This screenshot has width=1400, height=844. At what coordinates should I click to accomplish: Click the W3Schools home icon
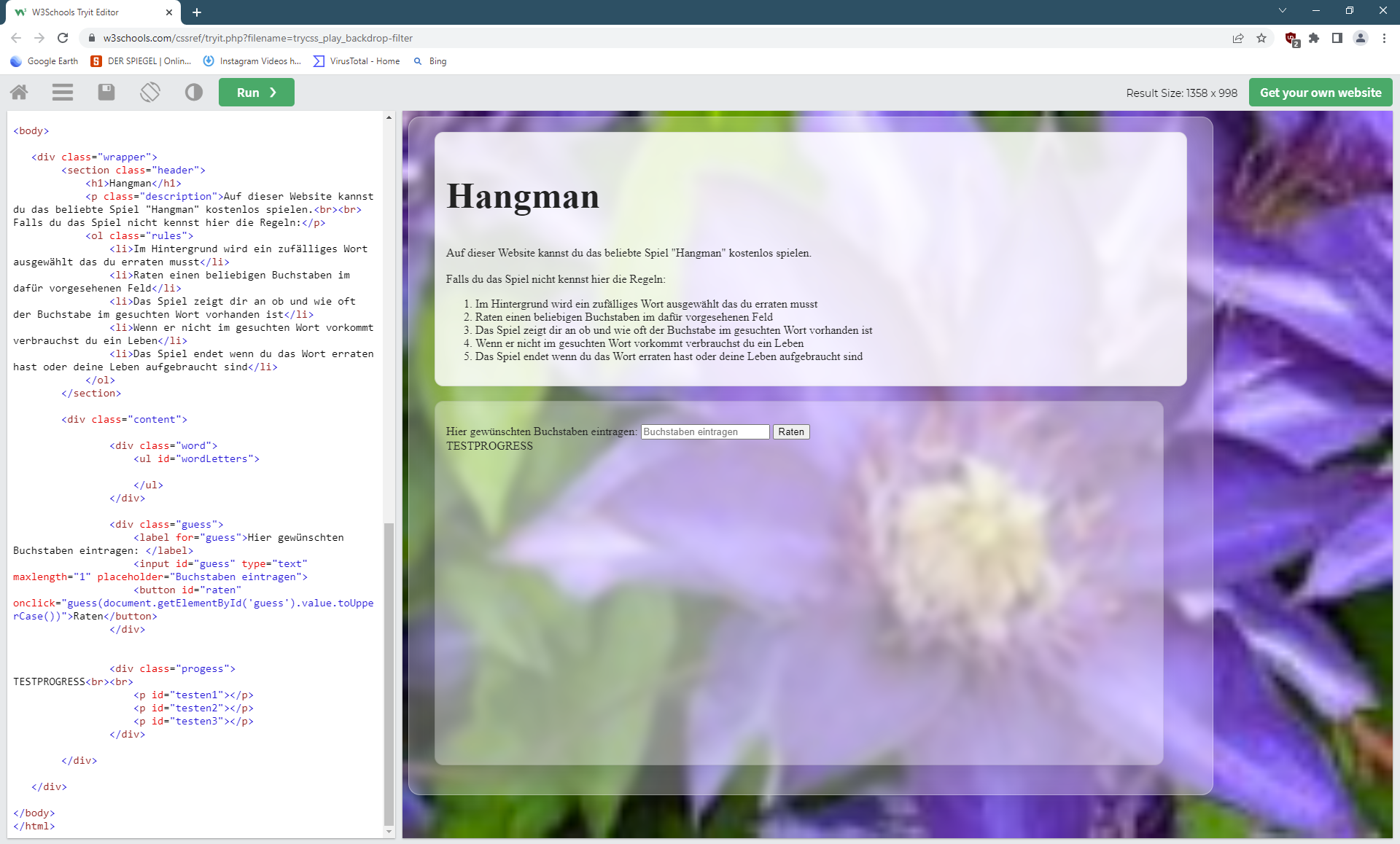(20, 92)
